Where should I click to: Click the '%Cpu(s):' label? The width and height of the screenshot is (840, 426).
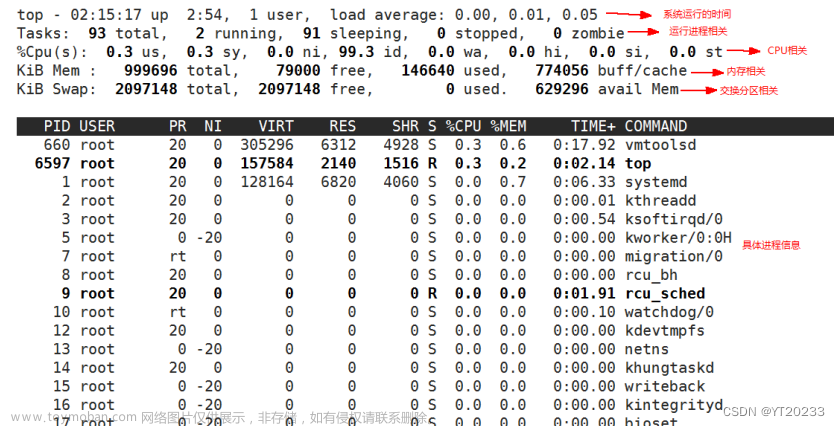52,52
